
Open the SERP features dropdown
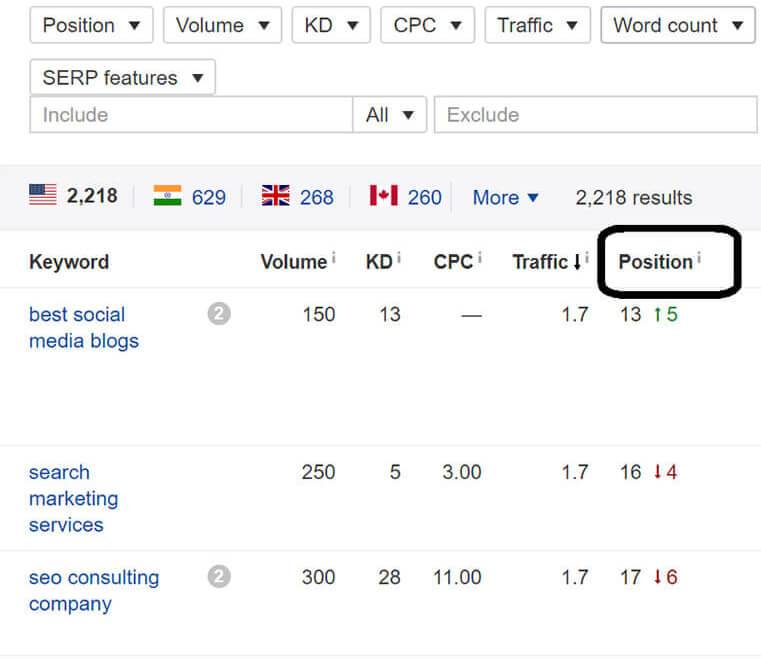click(x=122, y=77)
